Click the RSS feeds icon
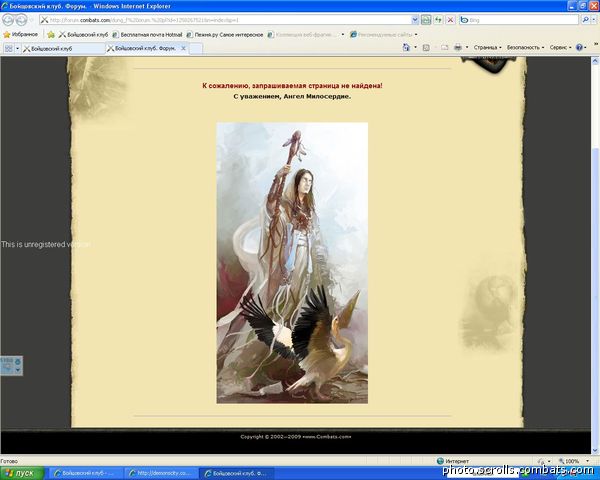Viewport: 600px width, 480px height. pyautogui.click(x=426, y=47)
